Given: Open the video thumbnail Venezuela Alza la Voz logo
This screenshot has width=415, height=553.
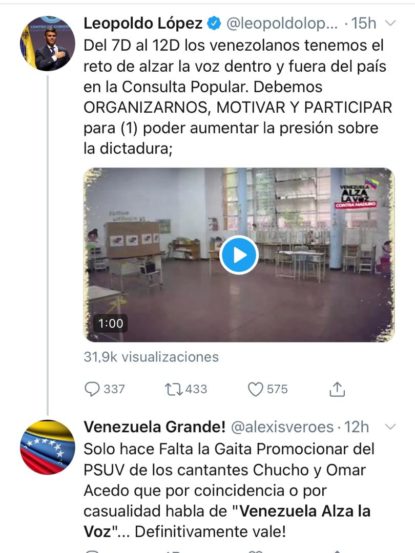Looking at the screenshot, I should (x=357, y=193).
